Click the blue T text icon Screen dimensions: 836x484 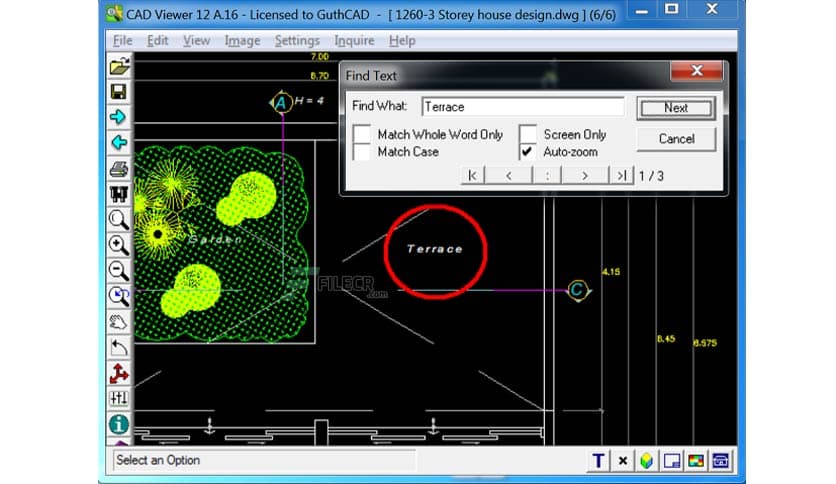[x=598, y=461]
